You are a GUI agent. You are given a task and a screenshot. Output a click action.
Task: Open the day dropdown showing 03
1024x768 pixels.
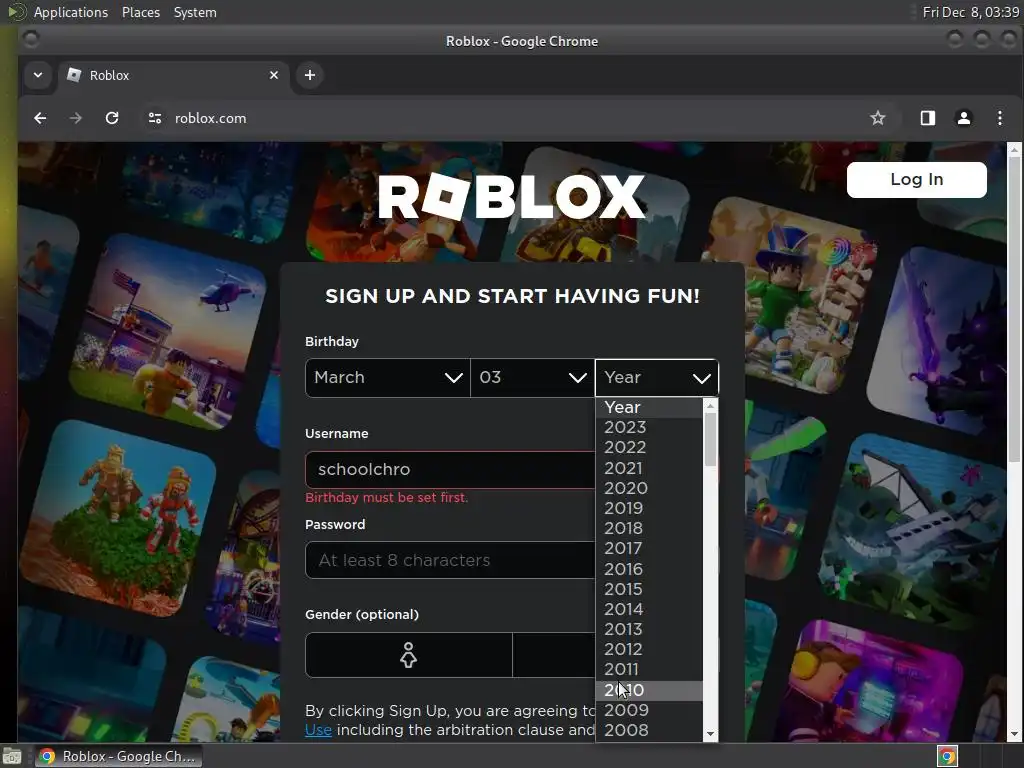pos(532,377)
